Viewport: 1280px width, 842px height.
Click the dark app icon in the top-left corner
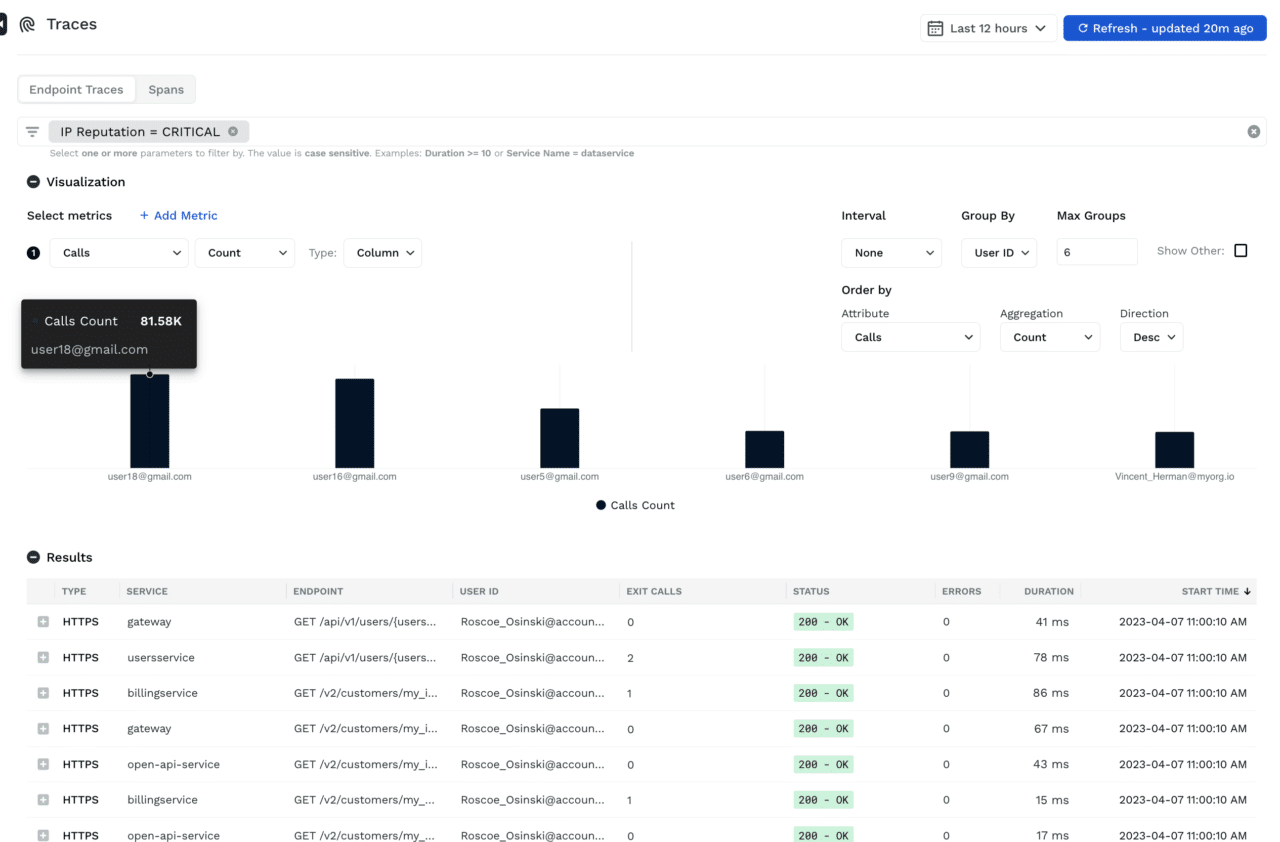[x=6, y=23]
